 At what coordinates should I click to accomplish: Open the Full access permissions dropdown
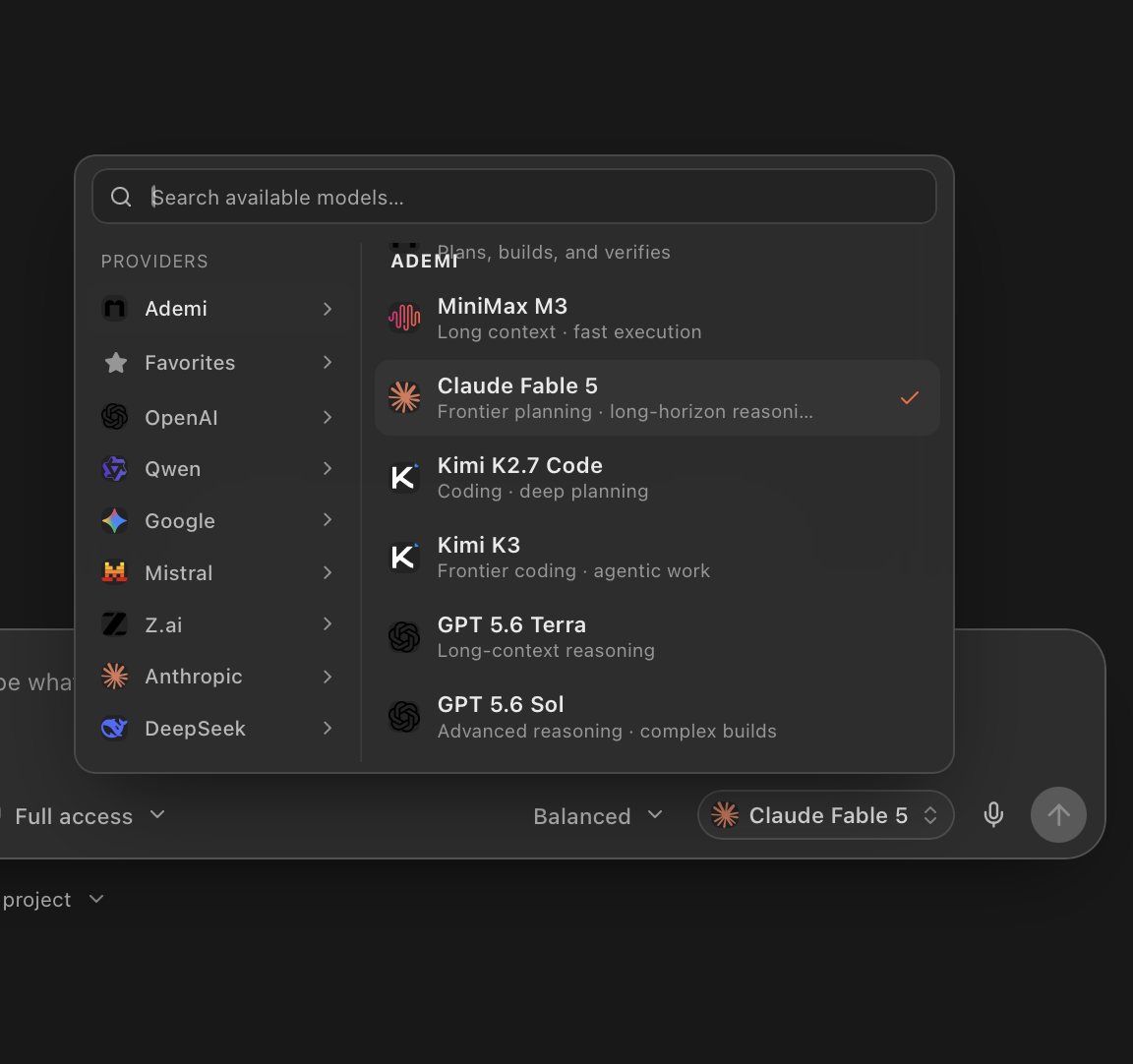[89, 816]
